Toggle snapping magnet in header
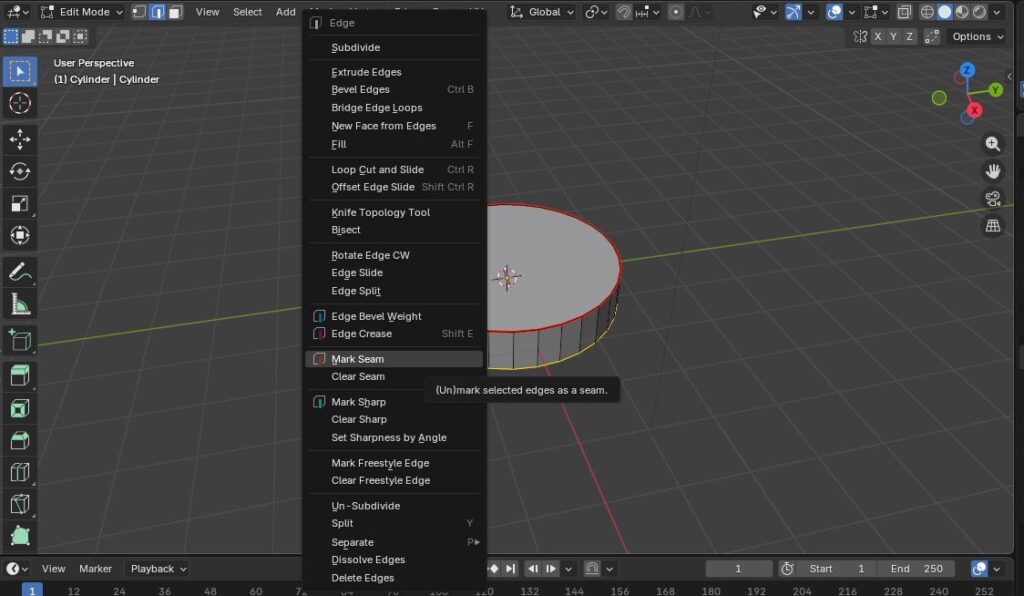Viewport: 1024px width, 596px height. [623, 12]
